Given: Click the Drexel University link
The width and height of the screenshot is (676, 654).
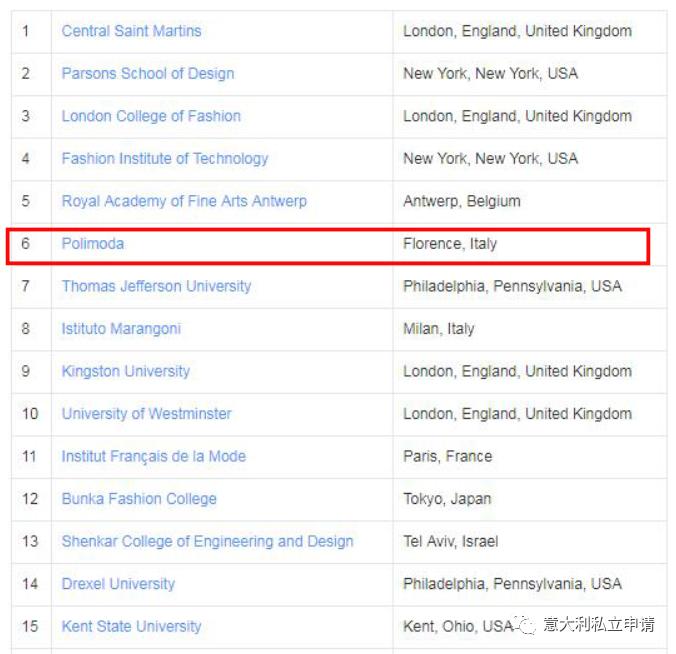Looking at the screenshot, I should tap(118, 584).
